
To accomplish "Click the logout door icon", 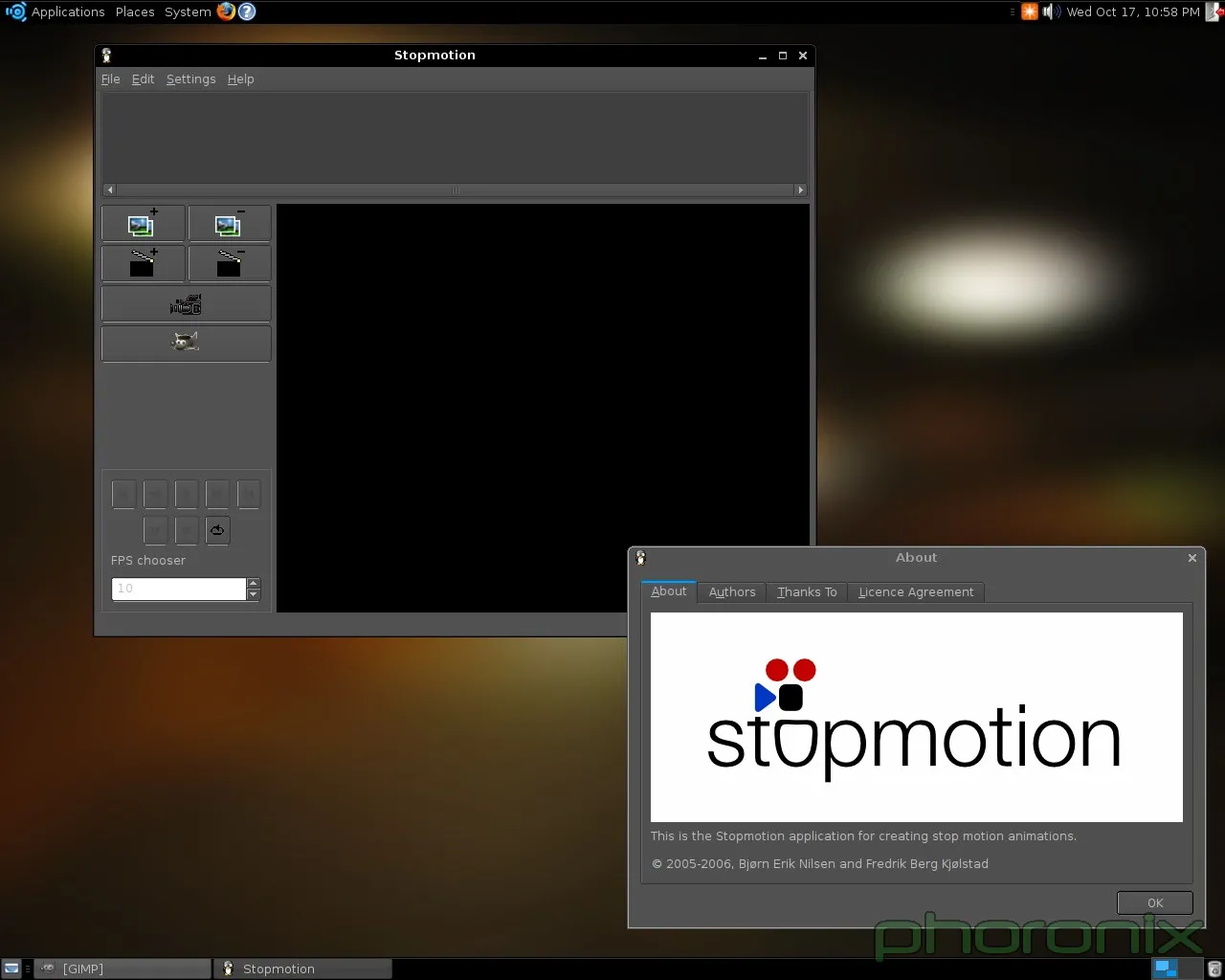I will [1214, 11].
